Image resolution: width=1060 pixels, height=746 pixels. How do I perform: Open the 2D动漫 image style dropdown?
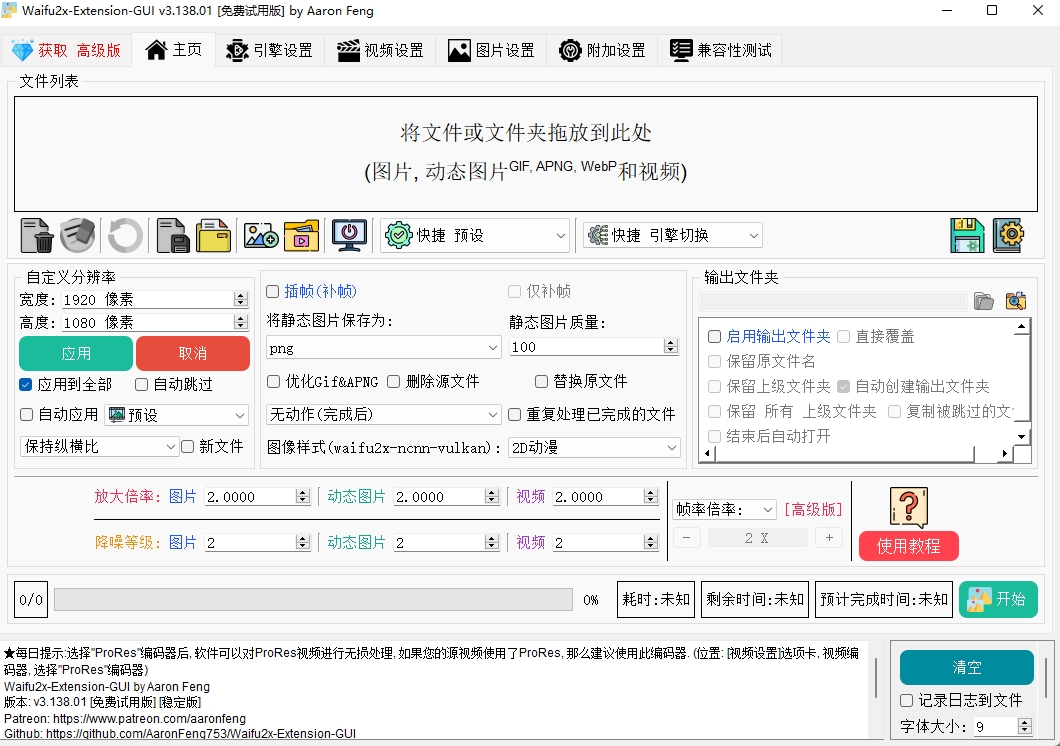(594, 447)
